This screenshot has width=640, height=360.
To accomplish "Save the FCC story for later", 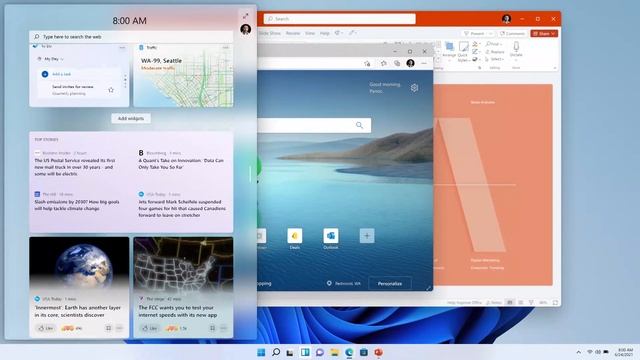I will tap(212, 328).
